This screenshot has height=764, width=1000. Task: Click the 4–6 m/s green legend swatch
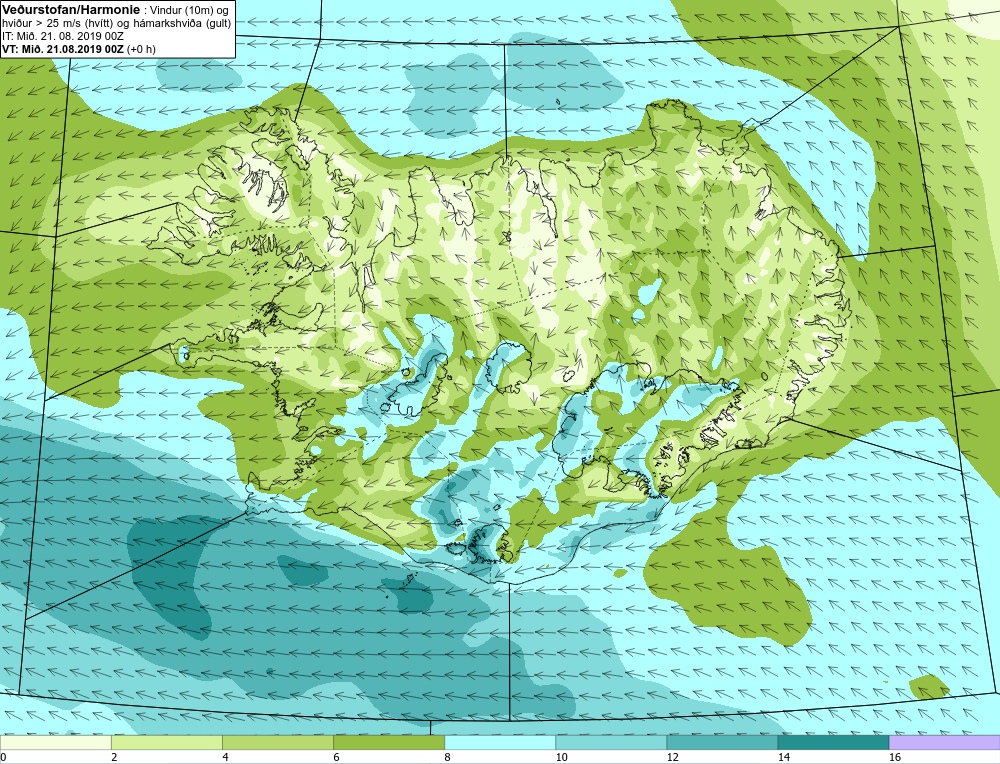(278, 742)
